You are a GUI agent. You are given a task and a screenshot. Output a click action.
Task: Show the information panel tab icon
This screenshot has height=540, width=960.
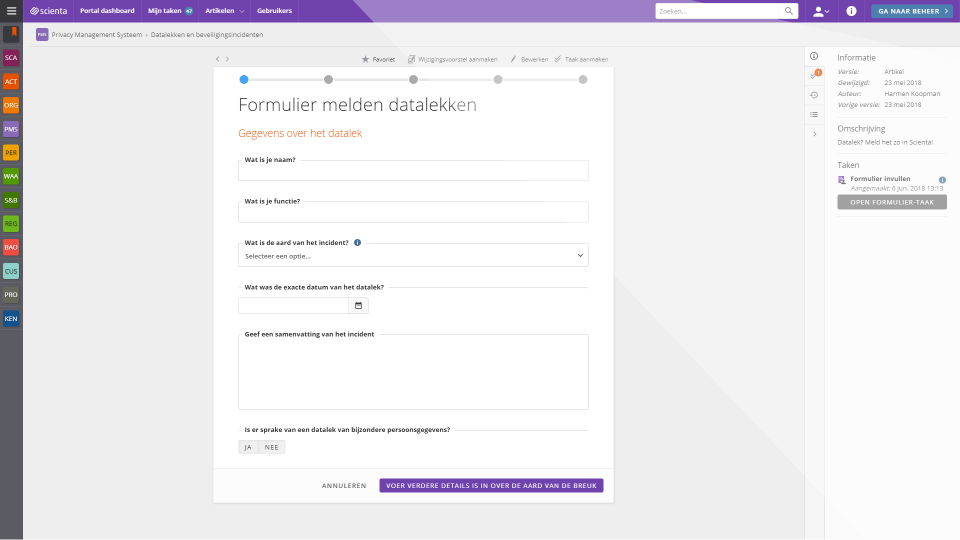click(814, 56)
